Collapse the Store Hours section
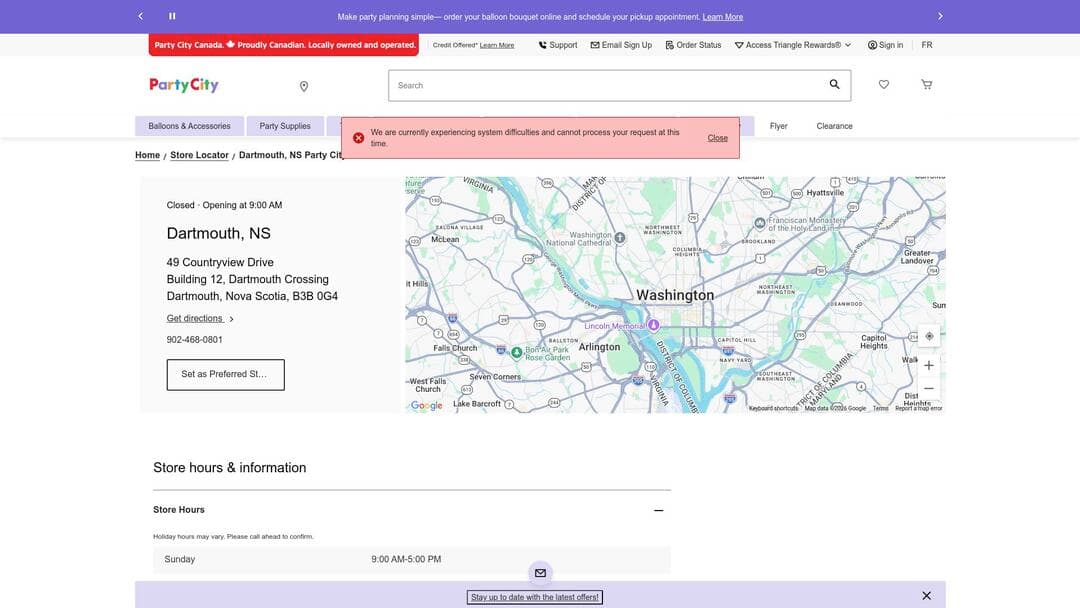Image resolution: width=1080 pixels, height=608 pixels. [x=657, y=509]
